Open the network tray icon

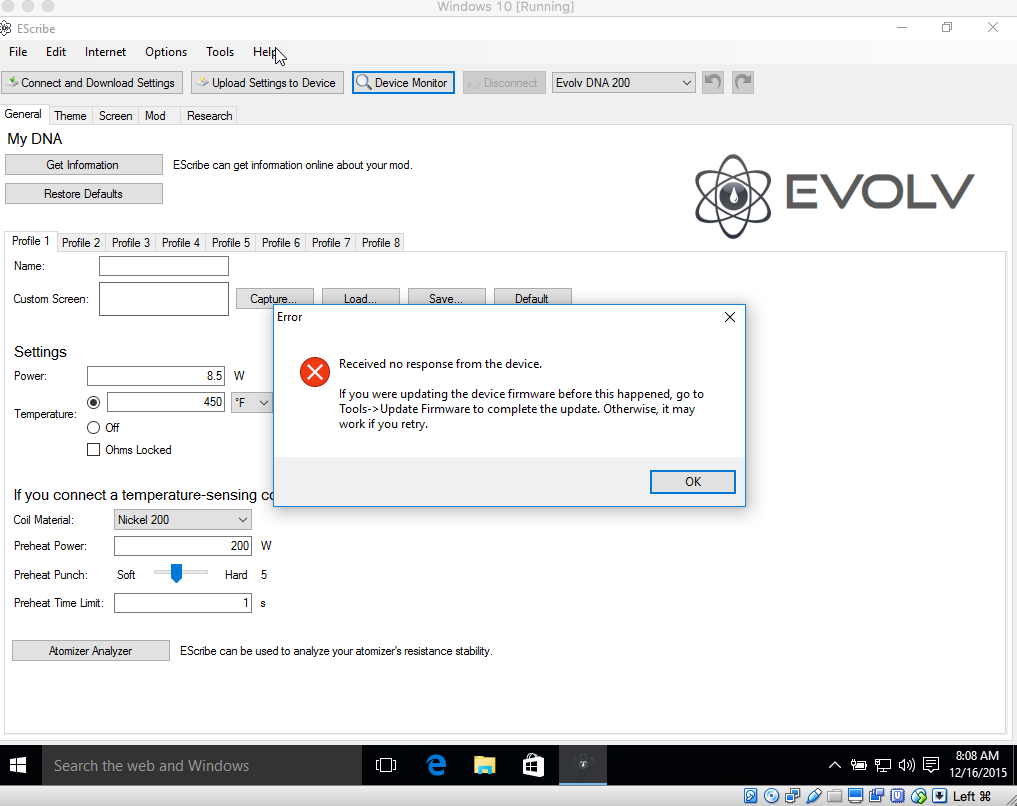pyautogui.click(x=883, y=765)
